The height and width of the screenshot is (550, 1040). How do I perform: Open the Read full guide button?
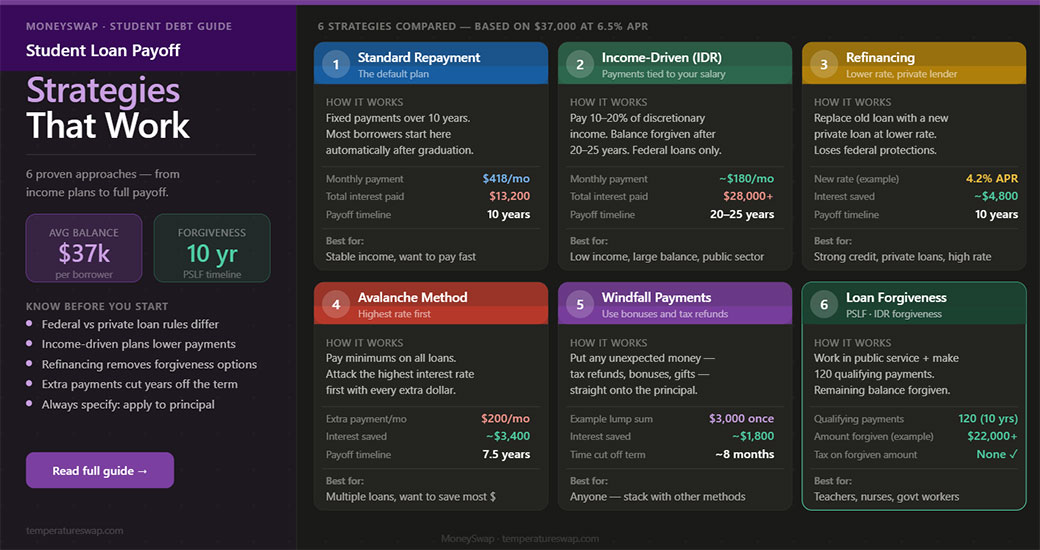tap(100, 470)
